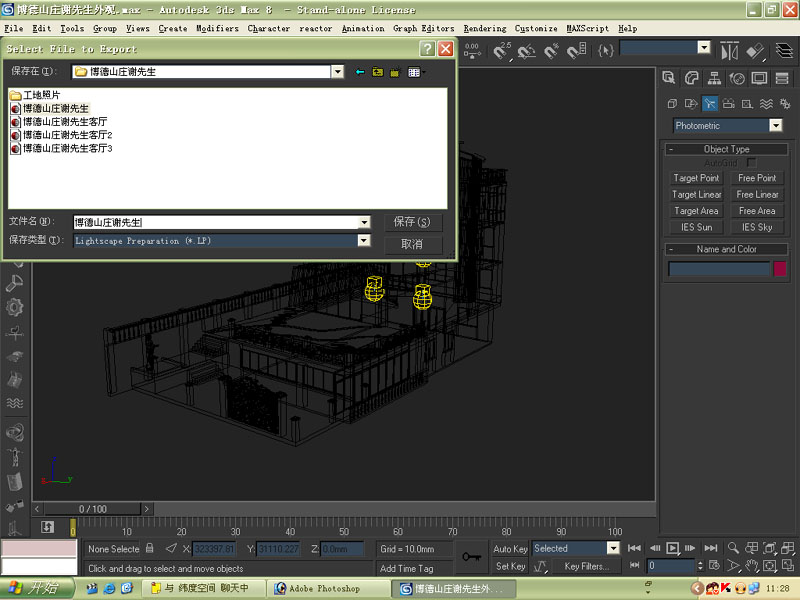Click the time slider 0 / 100 handle
The height and width of the screenshot is (600, 800).
click(x=92, y=509)
